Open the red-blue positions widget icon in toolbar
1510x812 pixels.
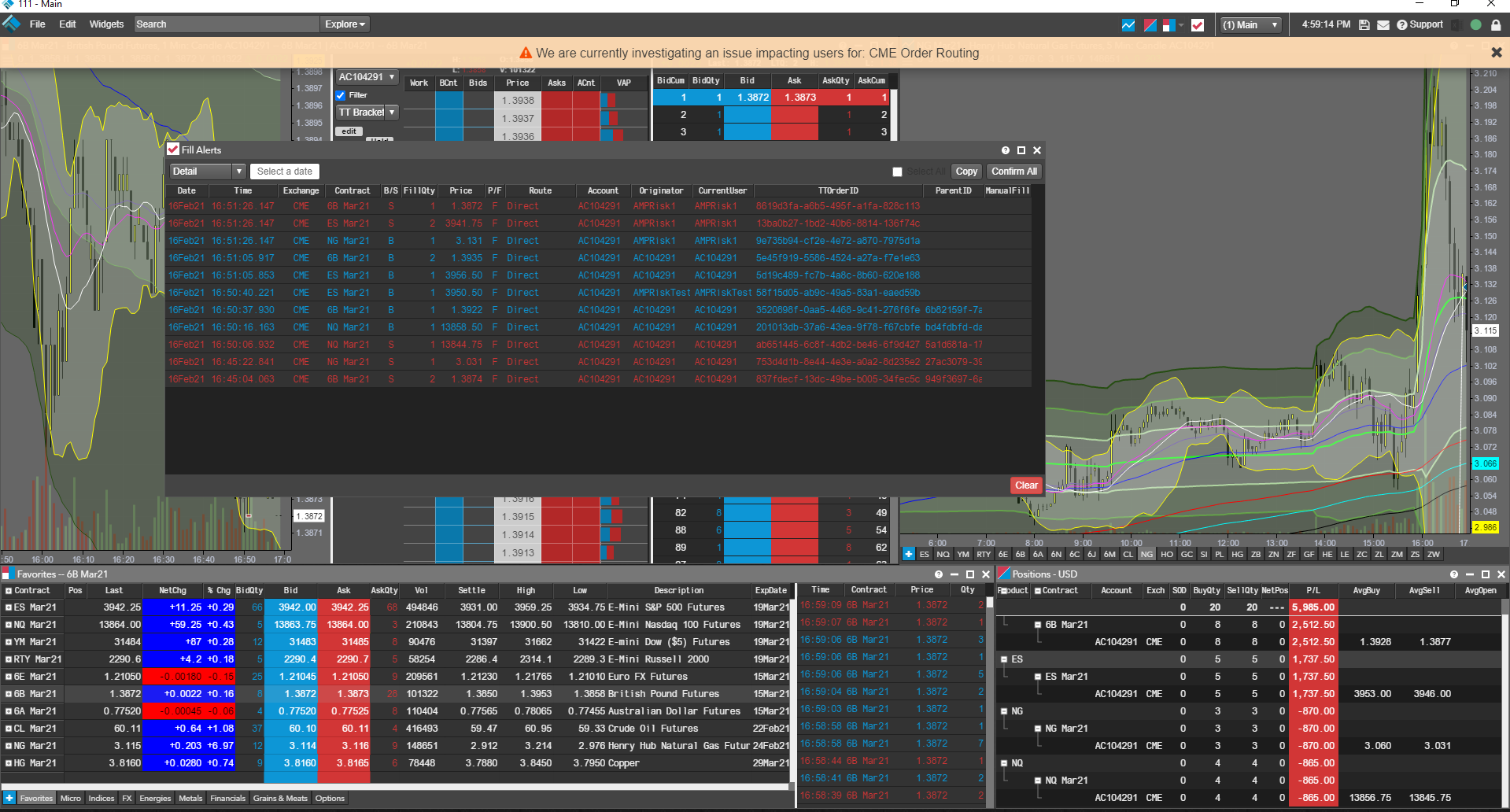coord(1150,25)
